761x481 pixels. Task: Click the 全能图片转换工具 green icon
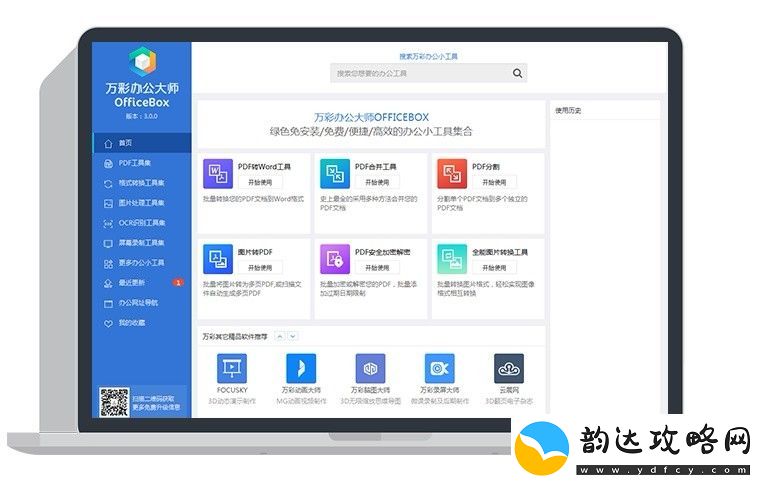(452, 259)
